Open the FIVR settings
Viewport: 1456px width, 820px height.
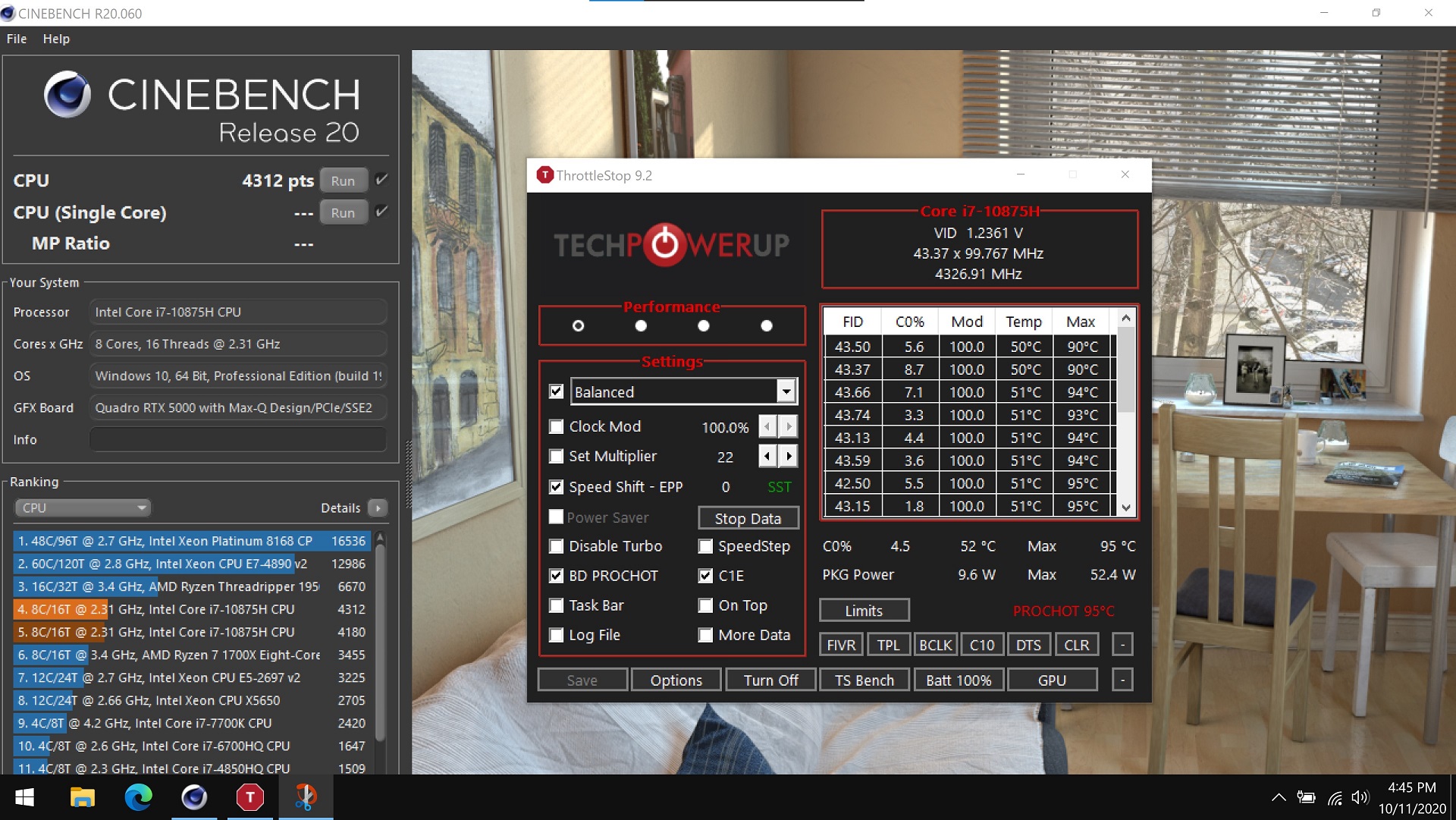(841, 645)
